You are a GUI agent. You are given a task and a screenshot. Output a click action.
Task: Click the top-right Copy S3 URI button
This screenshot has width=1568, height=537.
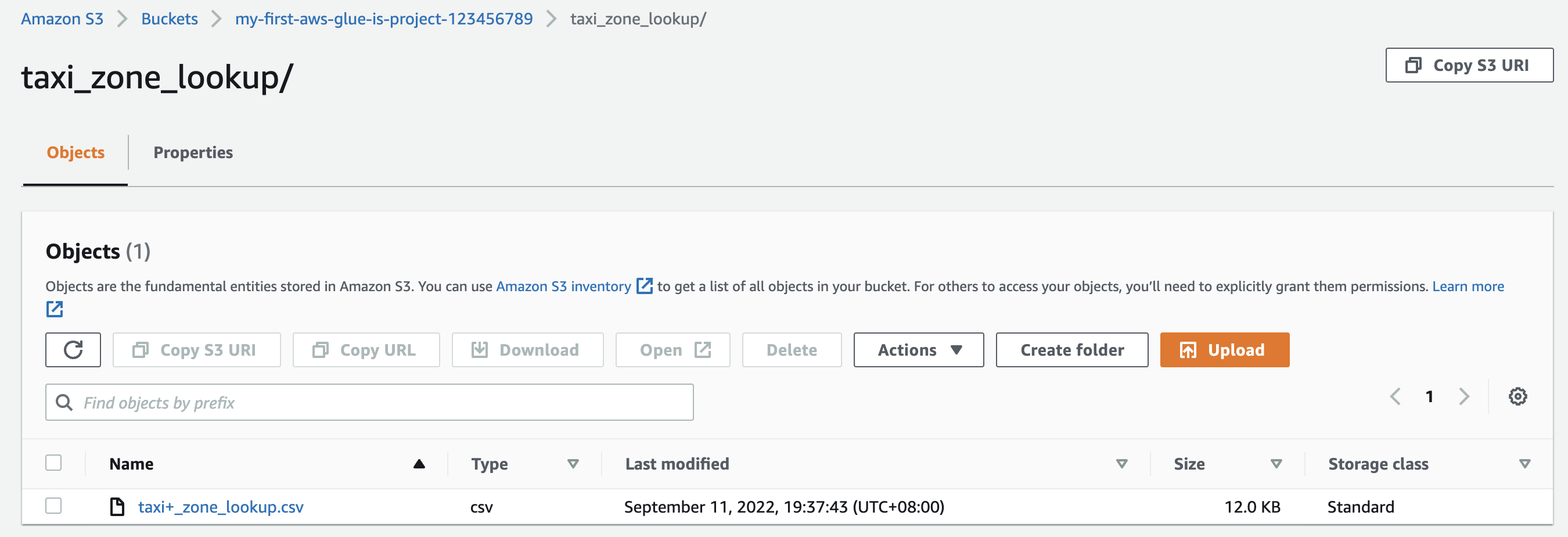coord(1469,65)
